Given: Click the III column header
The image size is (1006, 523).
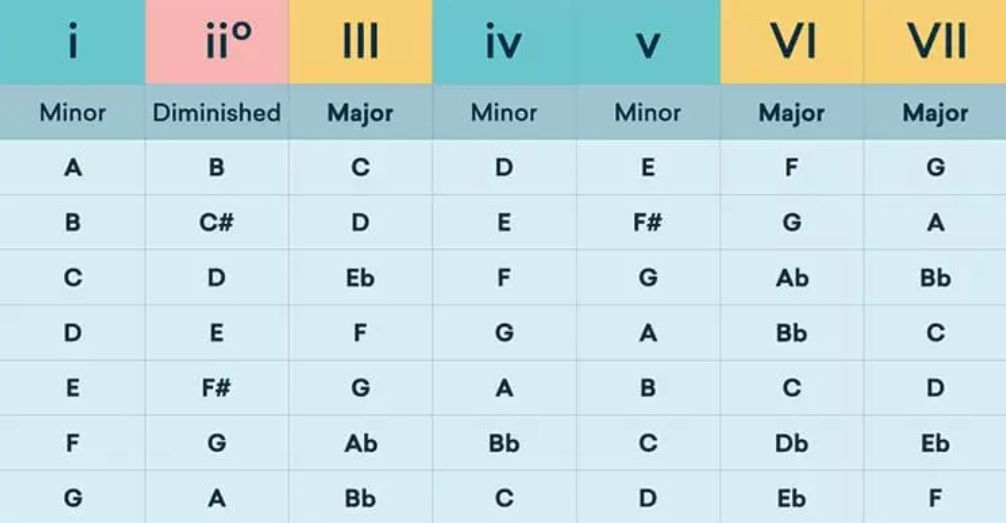Looking at the screenshot, I should (361, 42).
